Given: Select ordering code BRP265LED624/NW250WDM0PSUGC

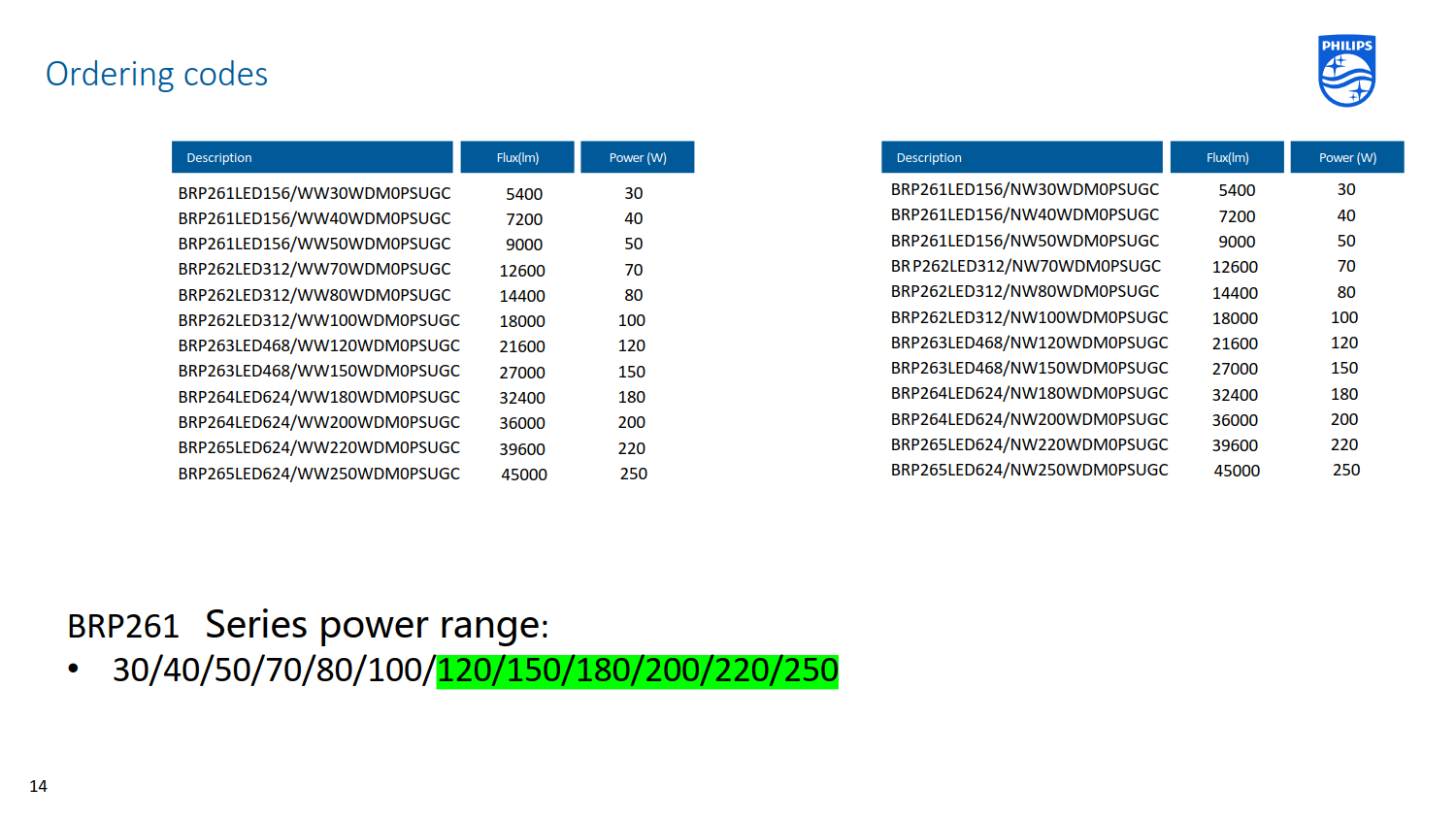Looking at the screenshot, I should pos(1030,470).
